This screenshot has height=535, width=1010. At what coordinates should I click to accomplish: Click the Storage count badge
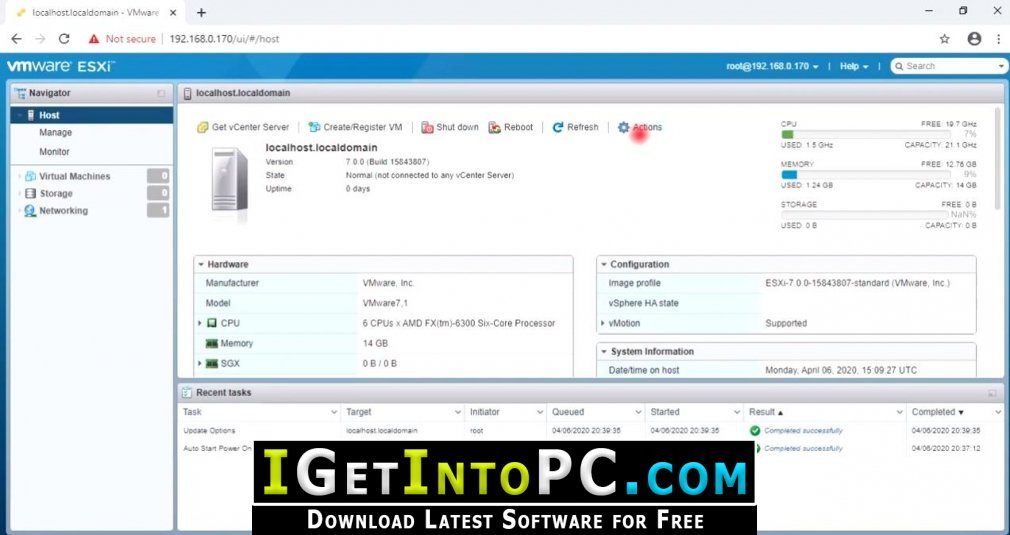click(x=158, y=193)
